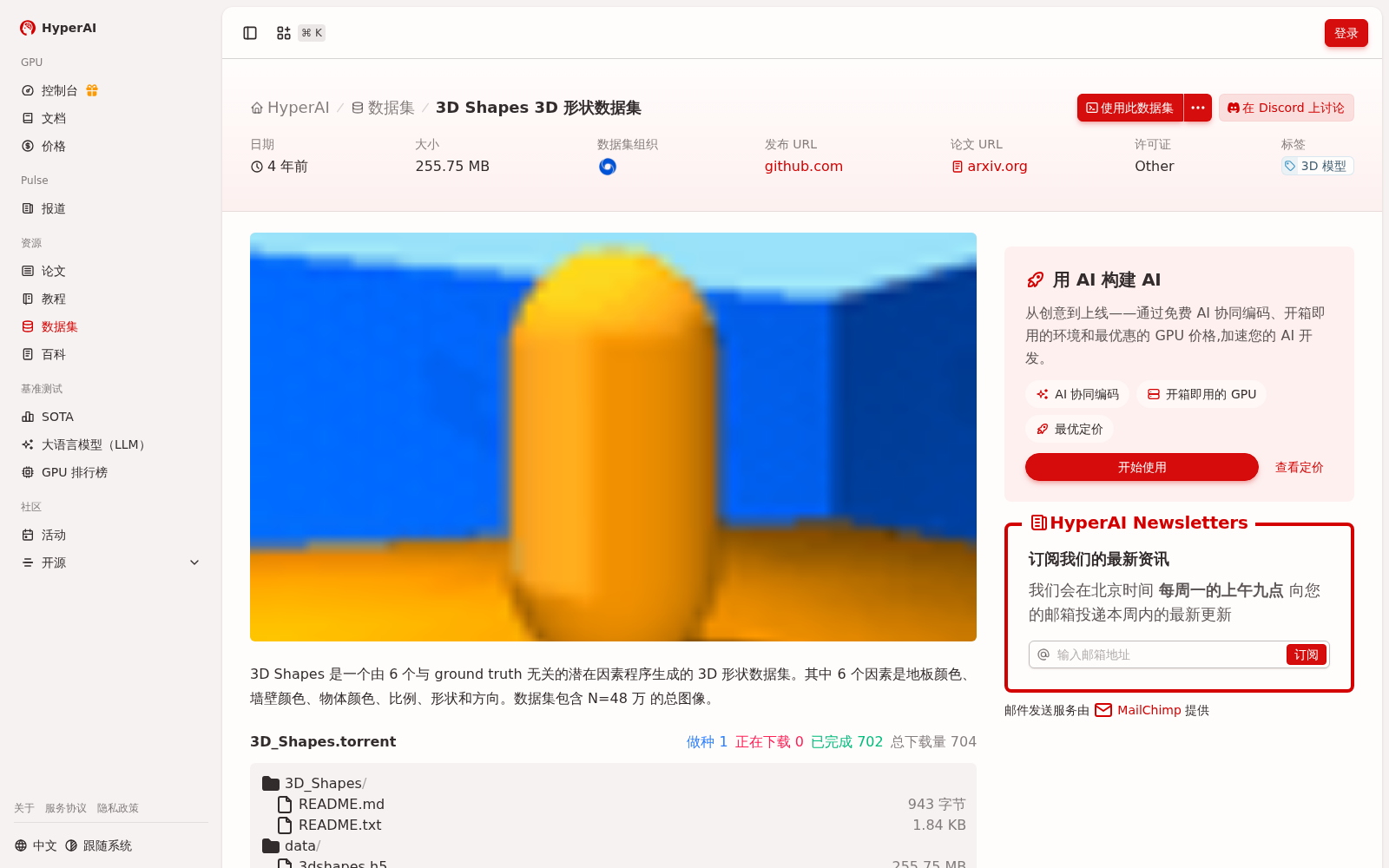This screenshot has height=868, width=1389.
Task: Click the 总下载量 704 count
Action: (933, 741)
